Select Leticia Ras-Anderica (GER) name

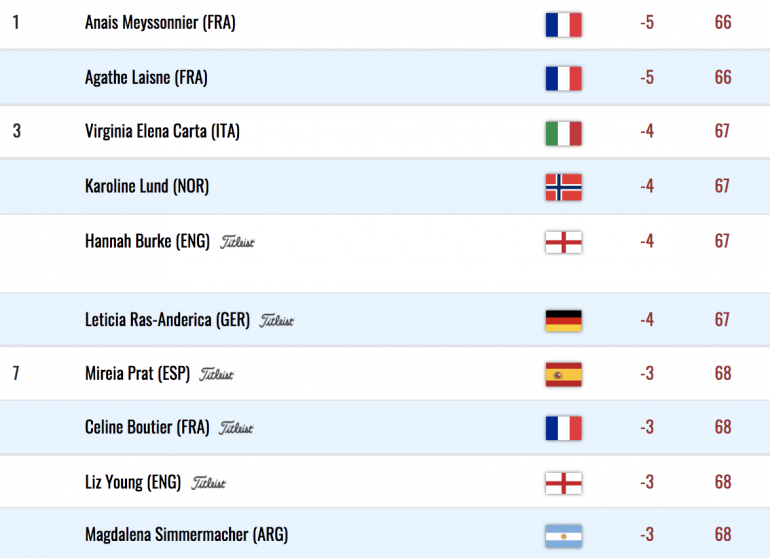(167, 320)
